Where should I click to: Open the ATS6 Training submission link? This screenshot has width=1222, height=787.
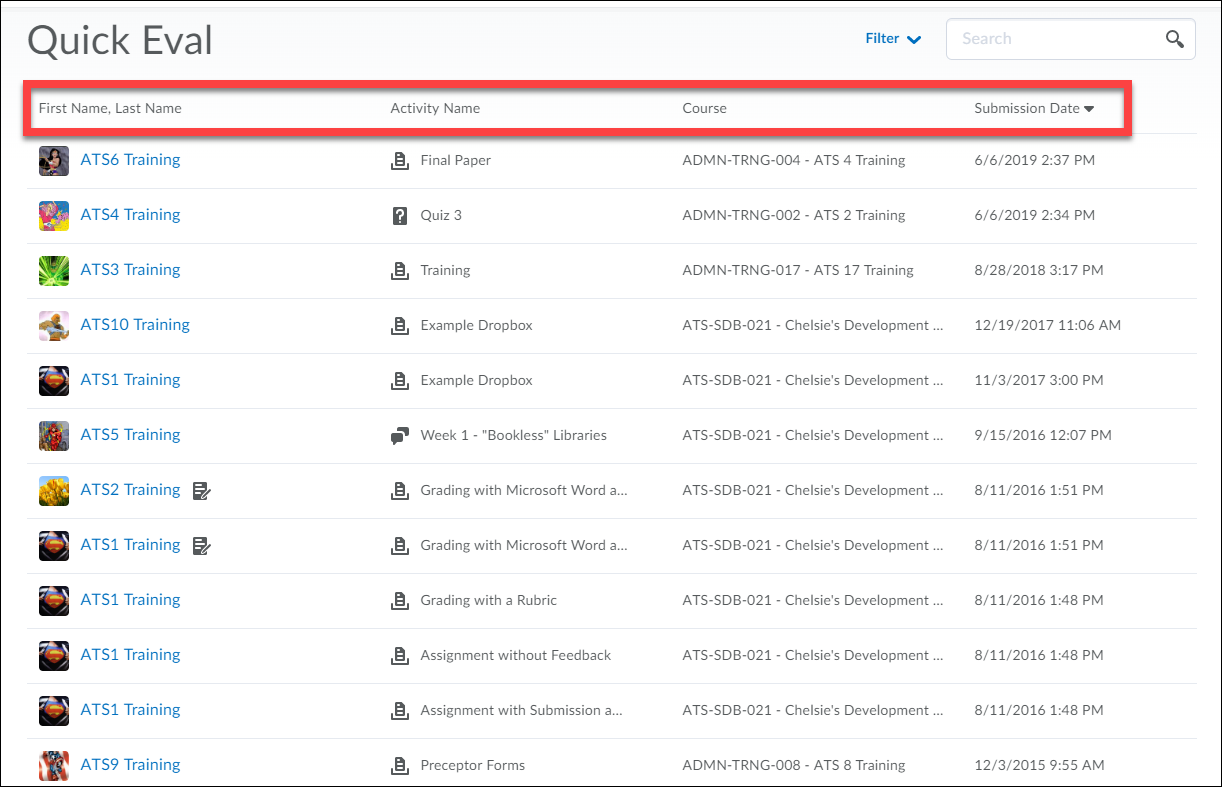pos(130,159)
